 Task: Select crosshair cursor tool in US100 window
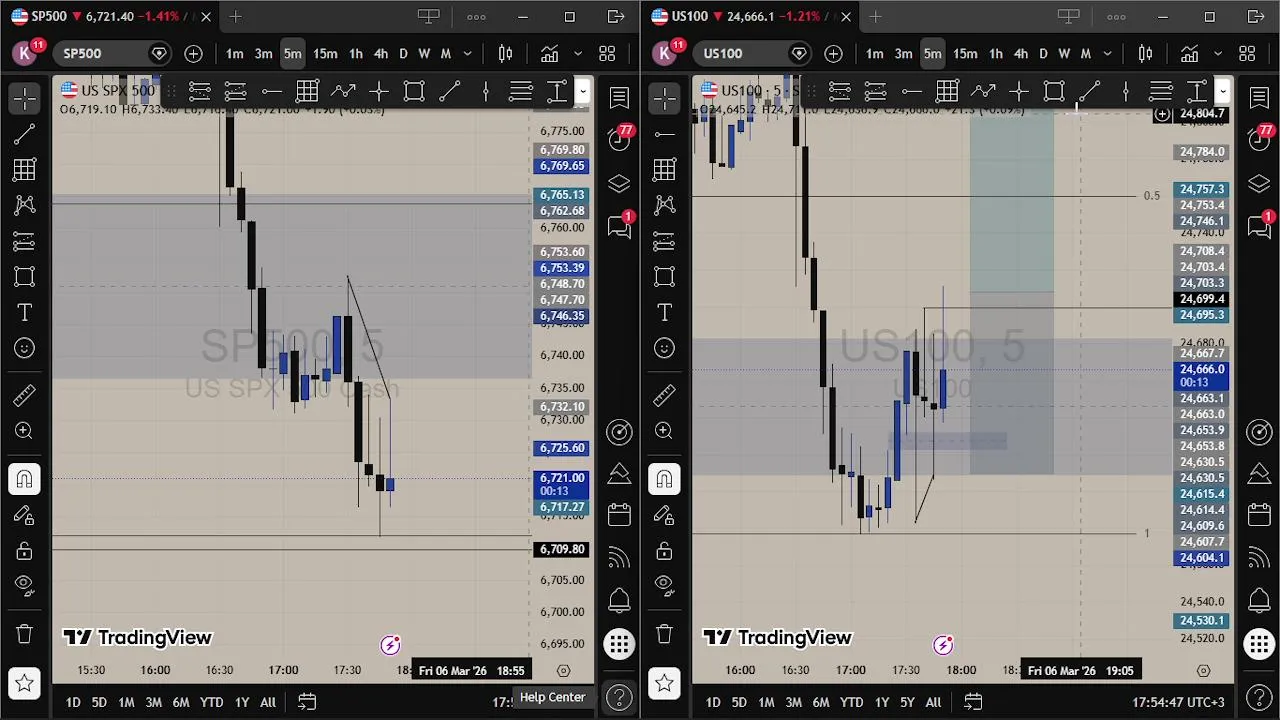(664, 98)
